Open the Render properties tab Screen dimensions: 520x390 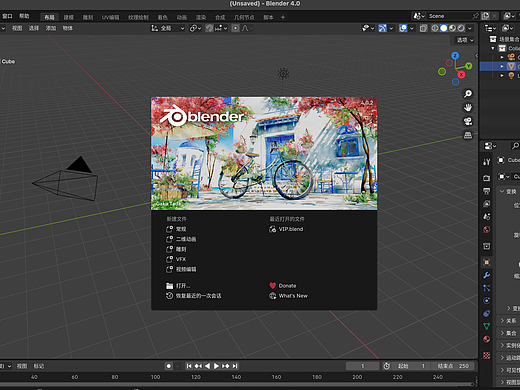click(x=487, y=178)
